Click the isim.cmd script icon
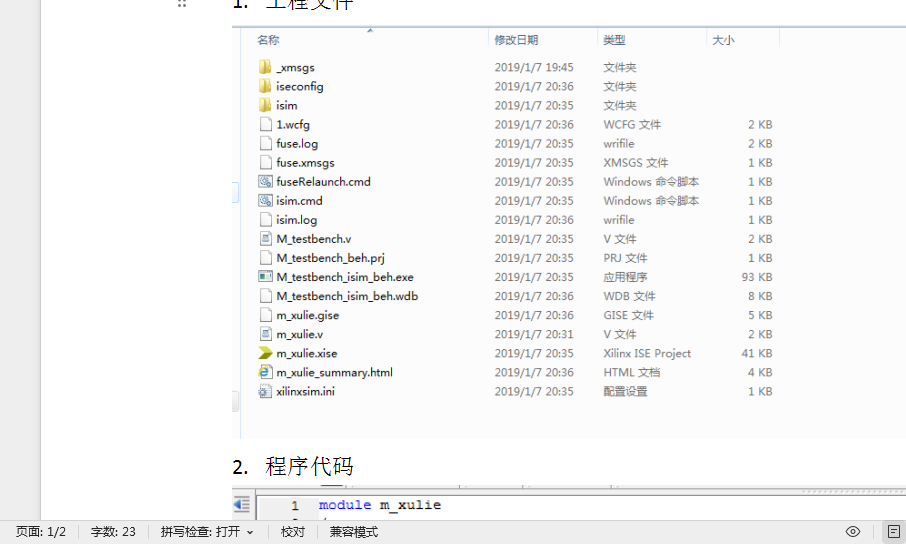906x544 pixels. pos(265,201)
